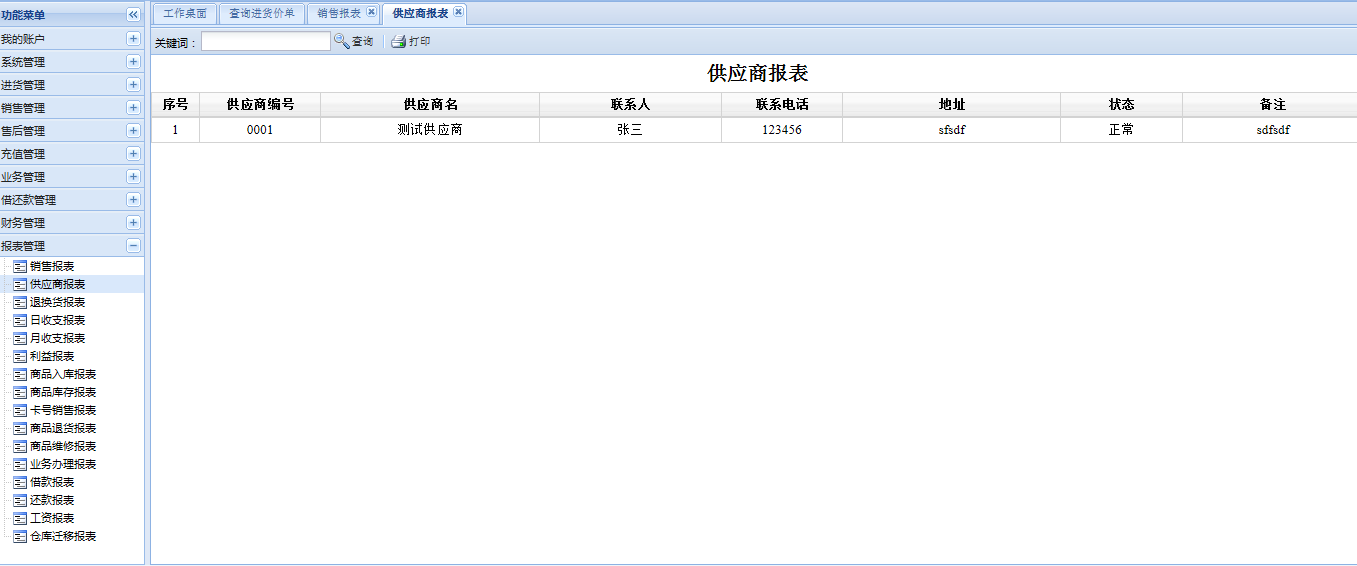The image size is (1357, 566).
Task: Open 月收支报表 in the tree
Action: pyautogui.click(x=57, y=339)
